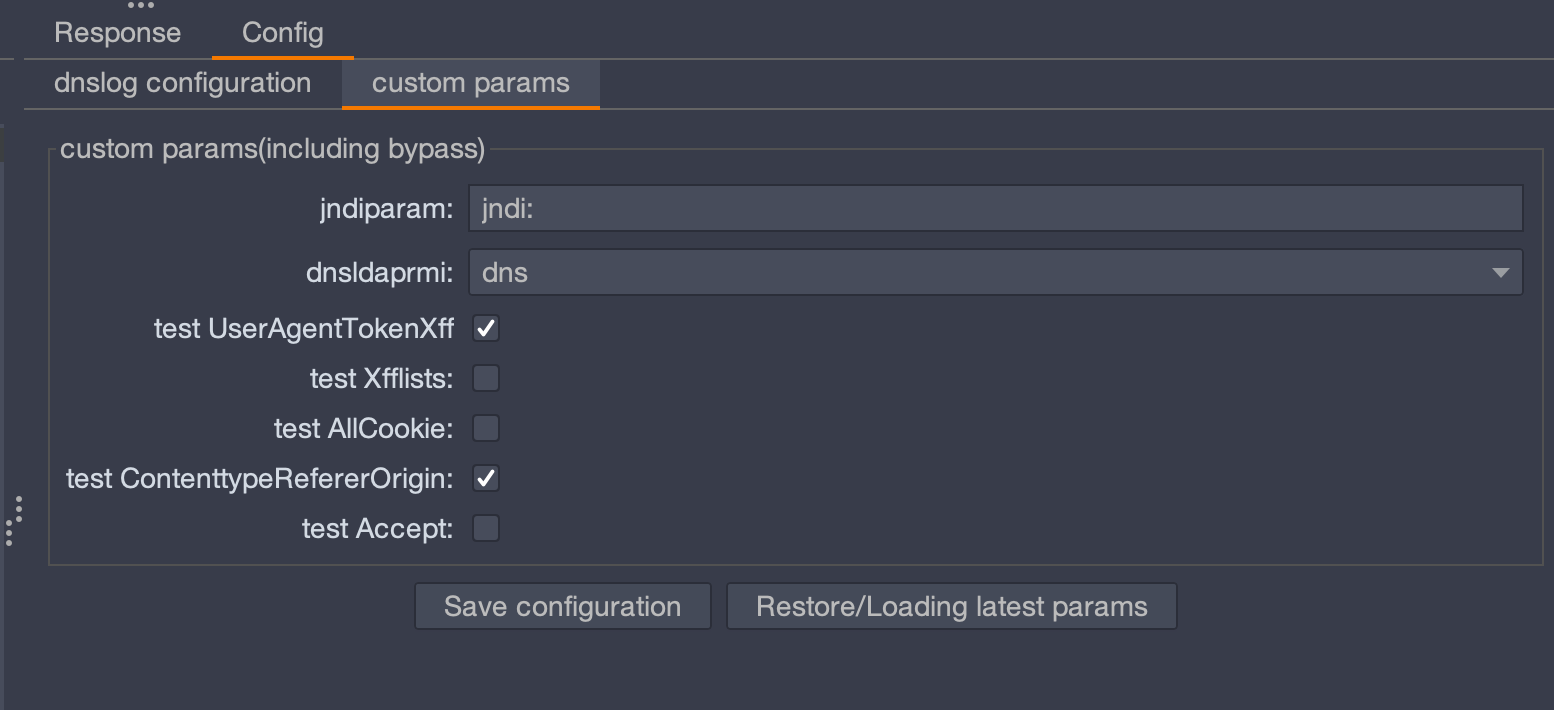Click the Save configuration button

(562, 606)
